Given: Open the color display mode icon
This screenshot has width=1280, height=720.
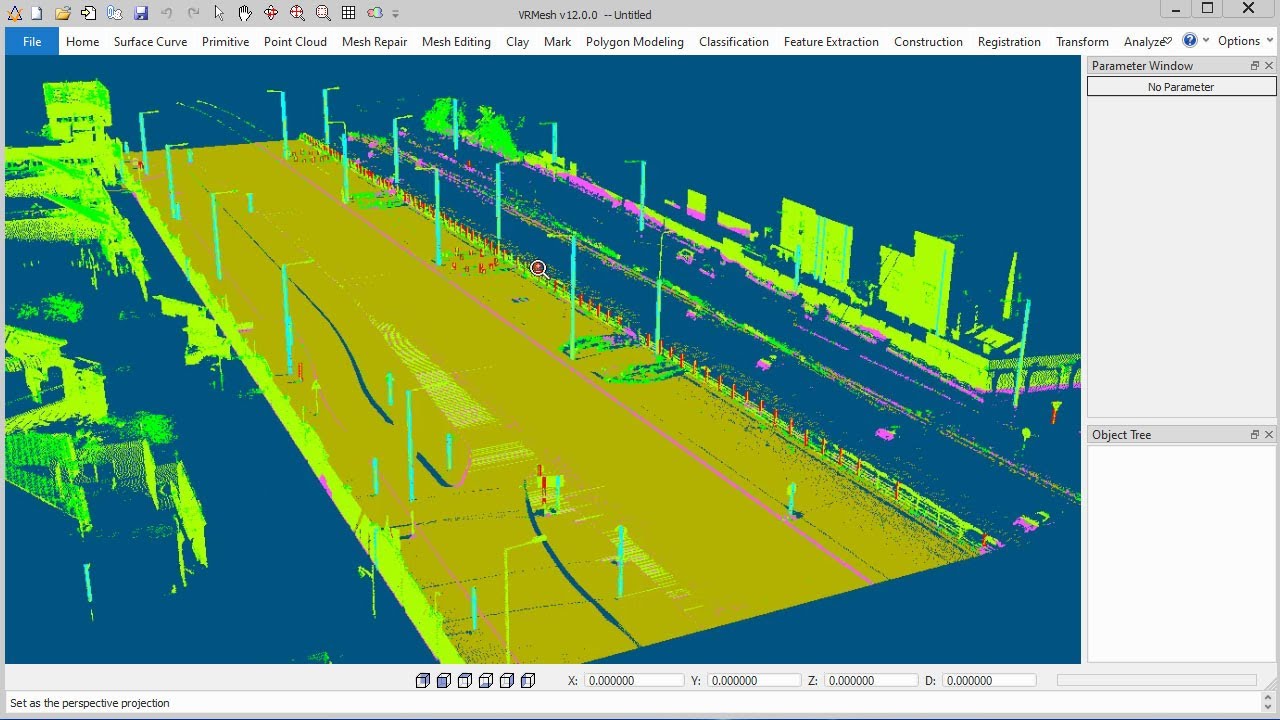Looking at the screenshot, I should coord(374,13).
